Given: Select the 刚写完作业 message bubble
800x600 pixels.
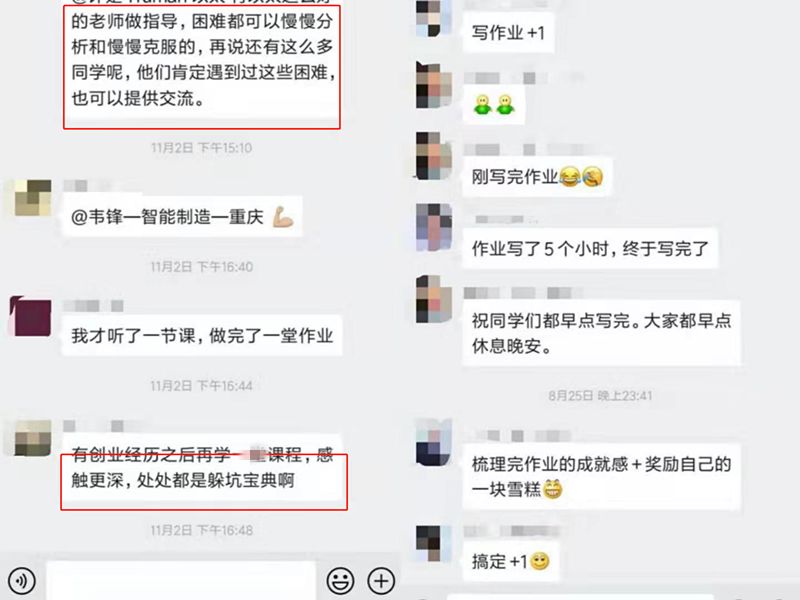Looking at the screenshot, I should pos(537,177).
